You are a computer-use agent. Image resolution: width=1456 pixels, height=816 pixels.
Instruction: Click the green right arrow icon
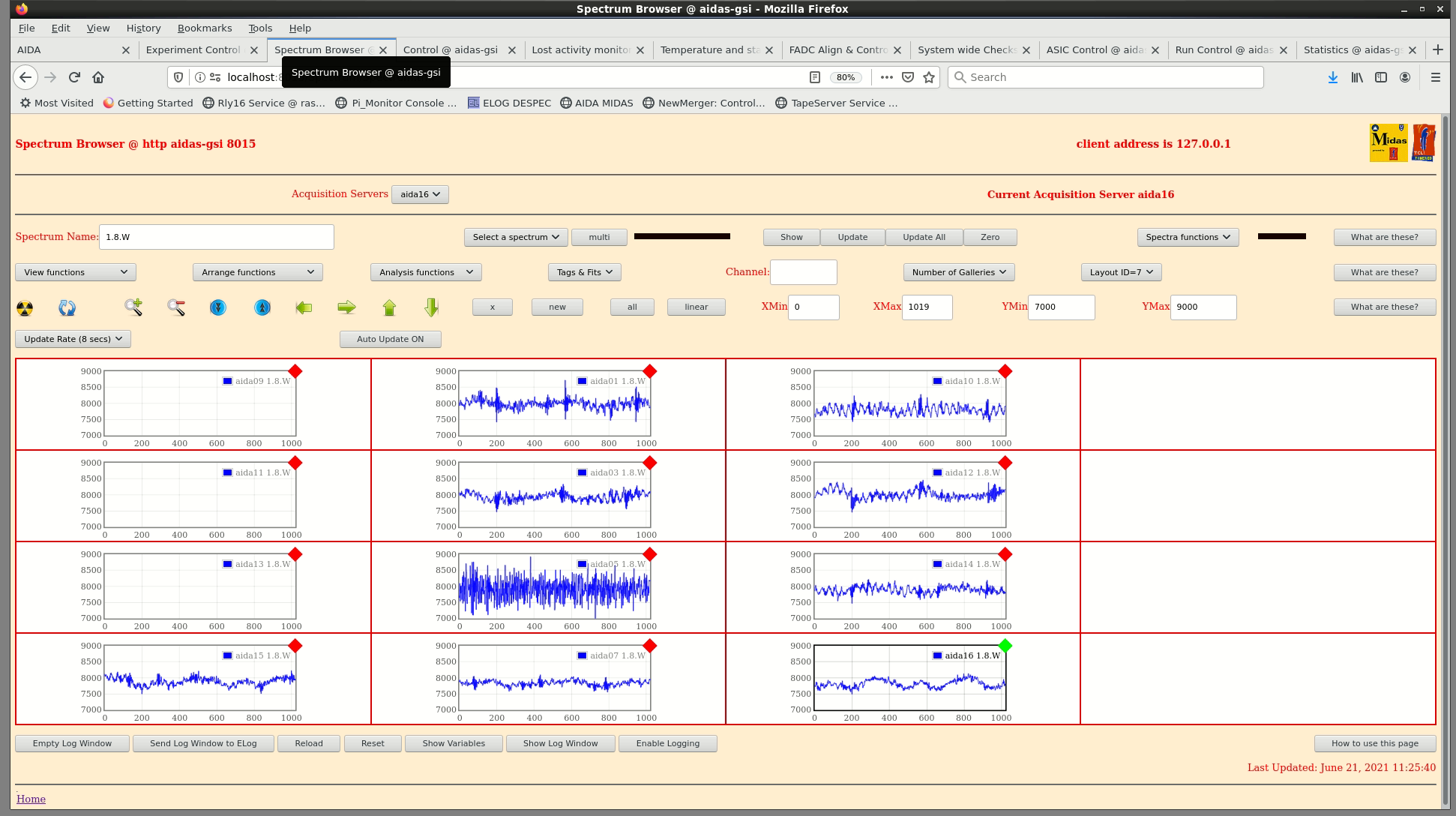click(346, 307)
